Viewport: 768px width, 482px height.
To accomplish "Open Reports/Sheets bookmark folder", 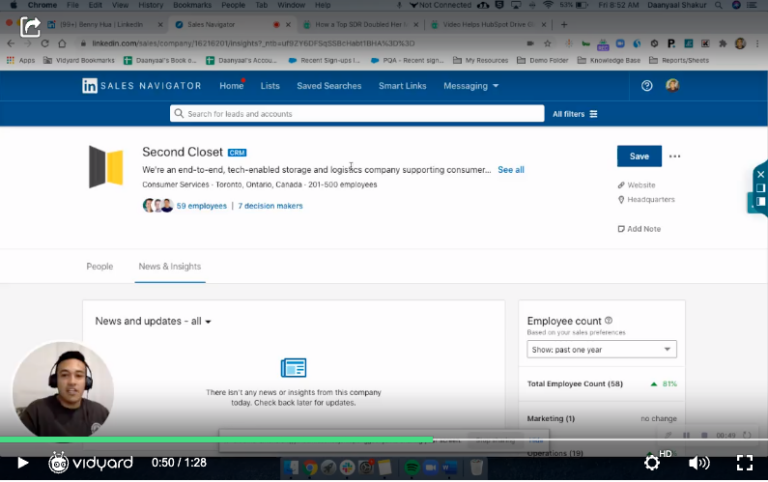I will pos(679,60).
